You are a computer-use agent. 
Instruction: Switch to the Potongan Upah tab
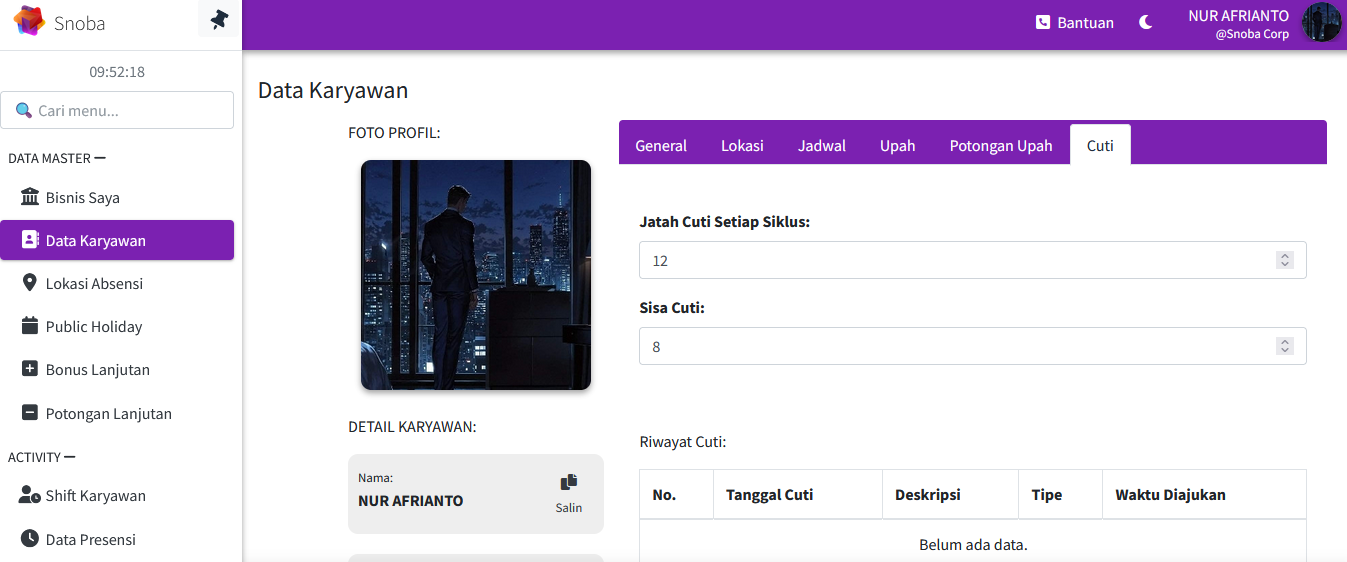[x=1000, y=145]
